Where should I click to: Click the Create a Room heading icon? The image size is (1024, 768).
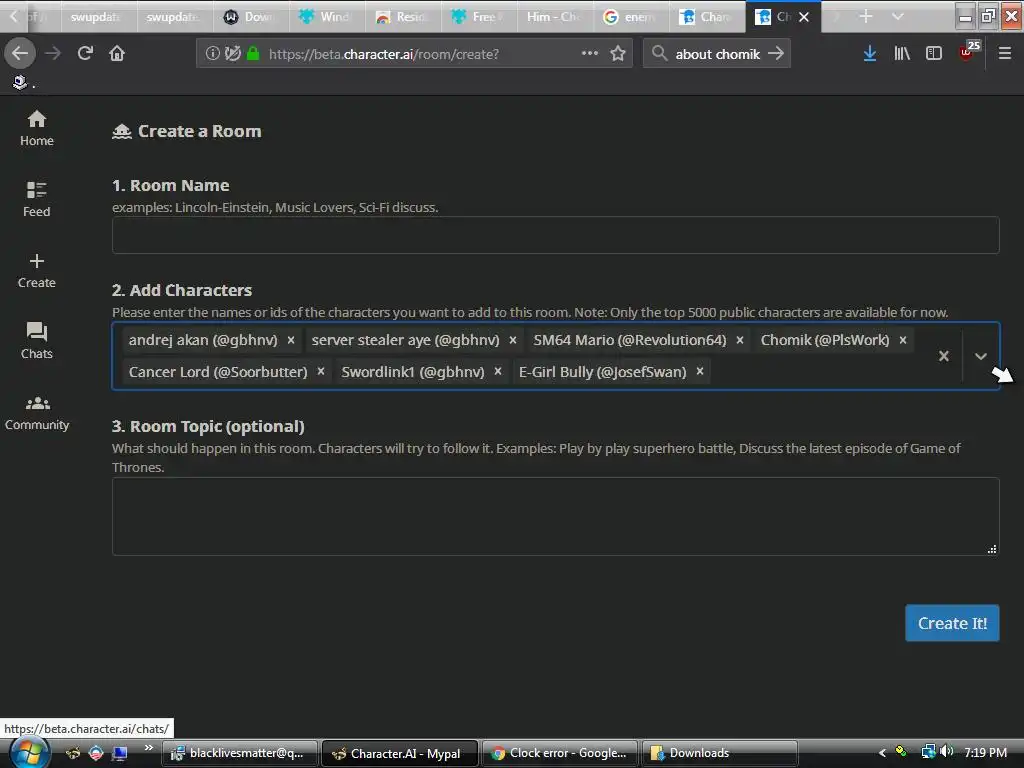(122, 131)
